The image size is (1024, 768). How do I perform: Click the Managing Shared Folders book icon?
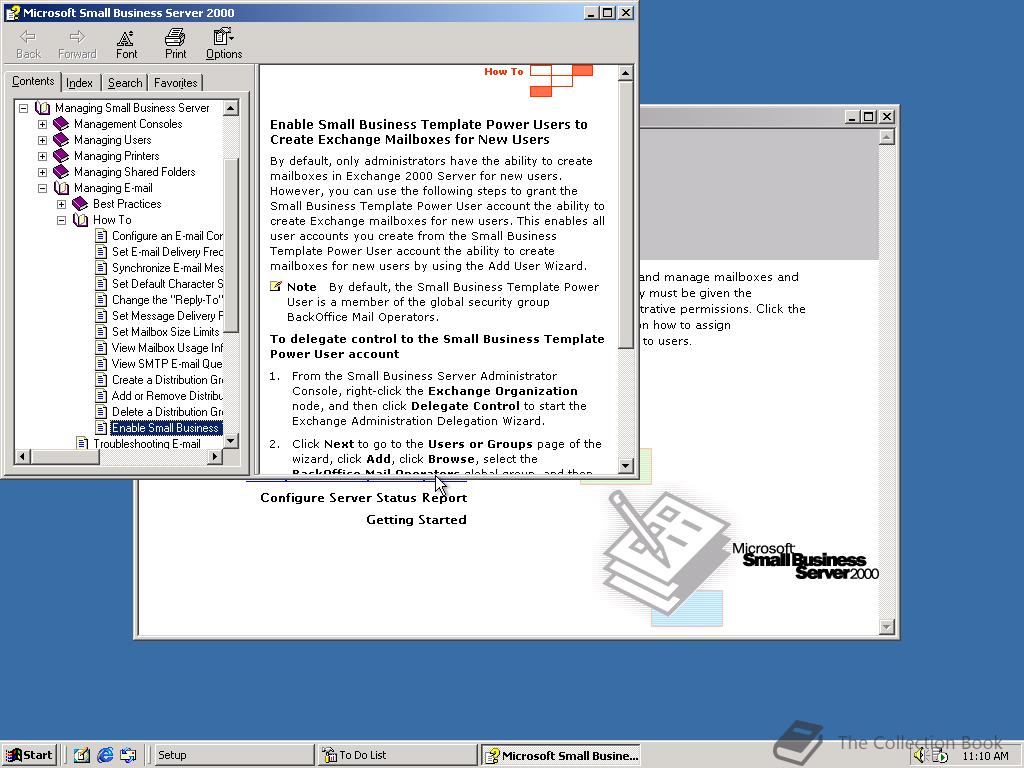pyautogui.click(x=61, y=172)
